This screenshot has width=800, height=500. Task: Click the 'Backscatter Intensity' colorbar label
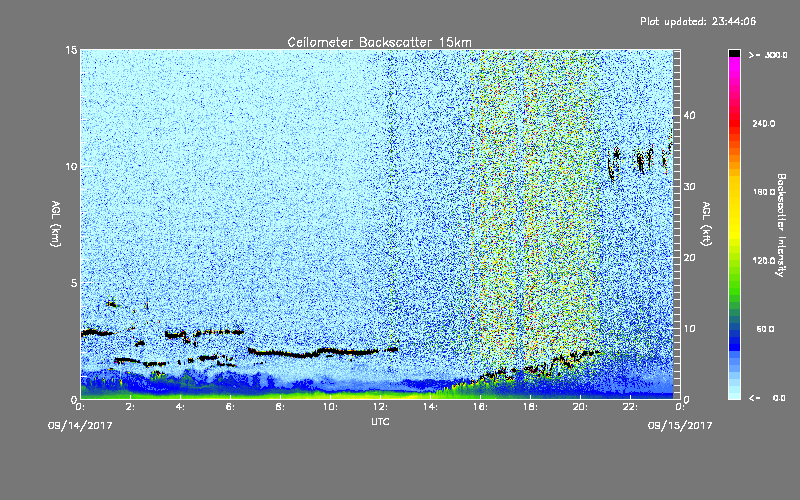point(781,225)
